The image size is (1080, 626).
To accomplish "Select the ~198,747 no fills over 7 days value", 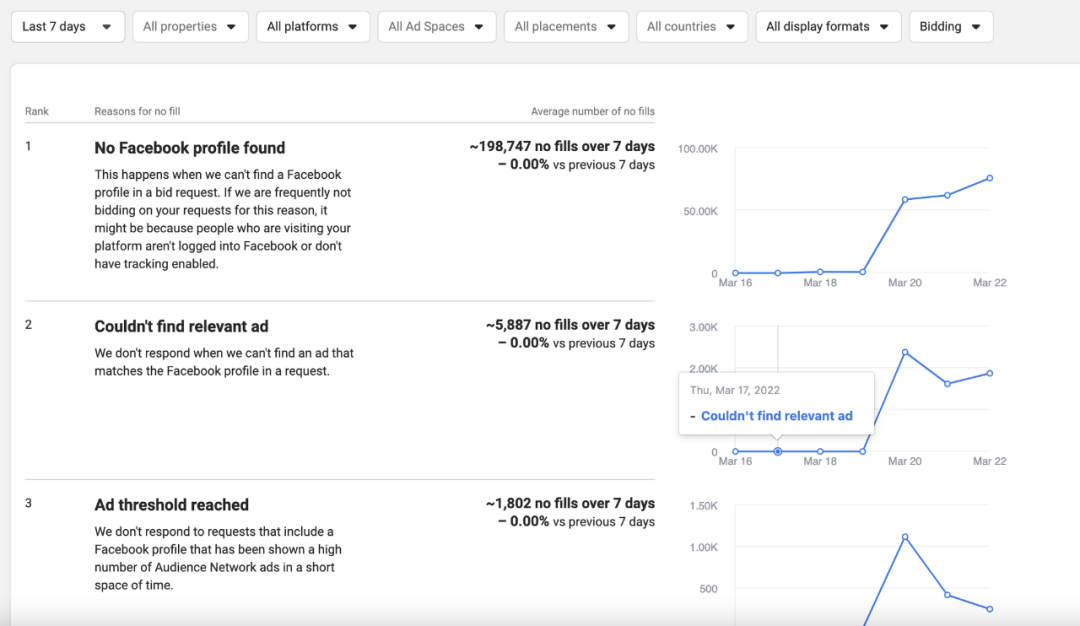I will pos(562,146).
